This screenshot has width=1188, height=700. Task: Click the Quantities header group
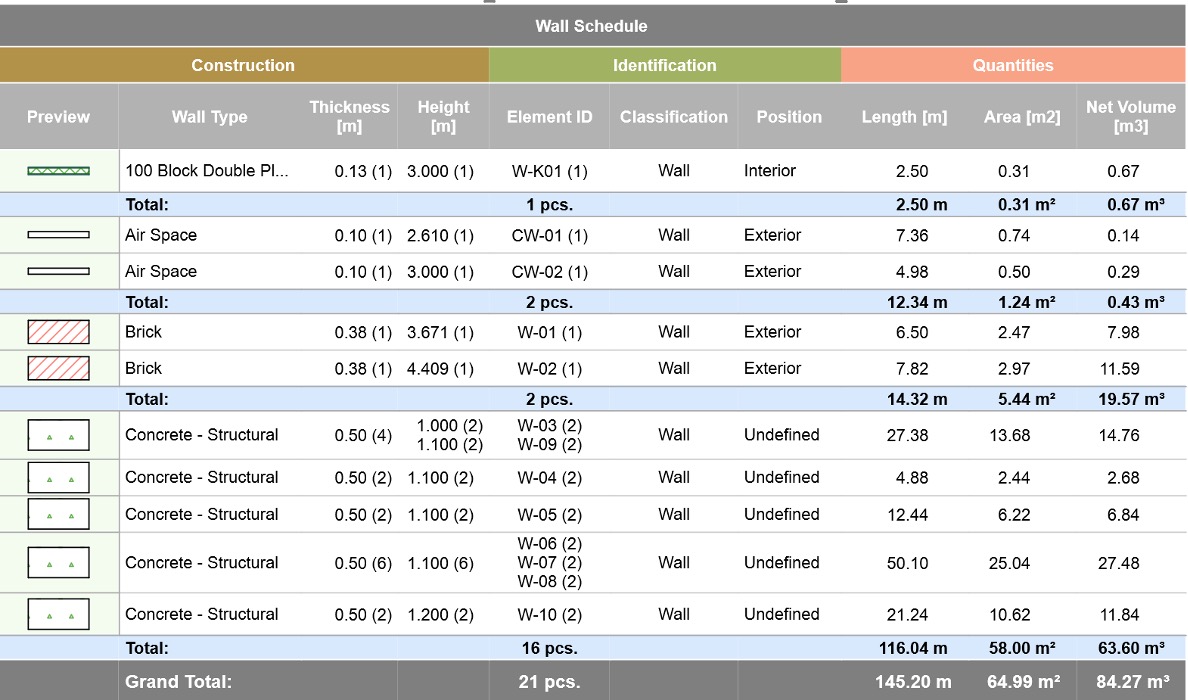tap(1013, 65)
